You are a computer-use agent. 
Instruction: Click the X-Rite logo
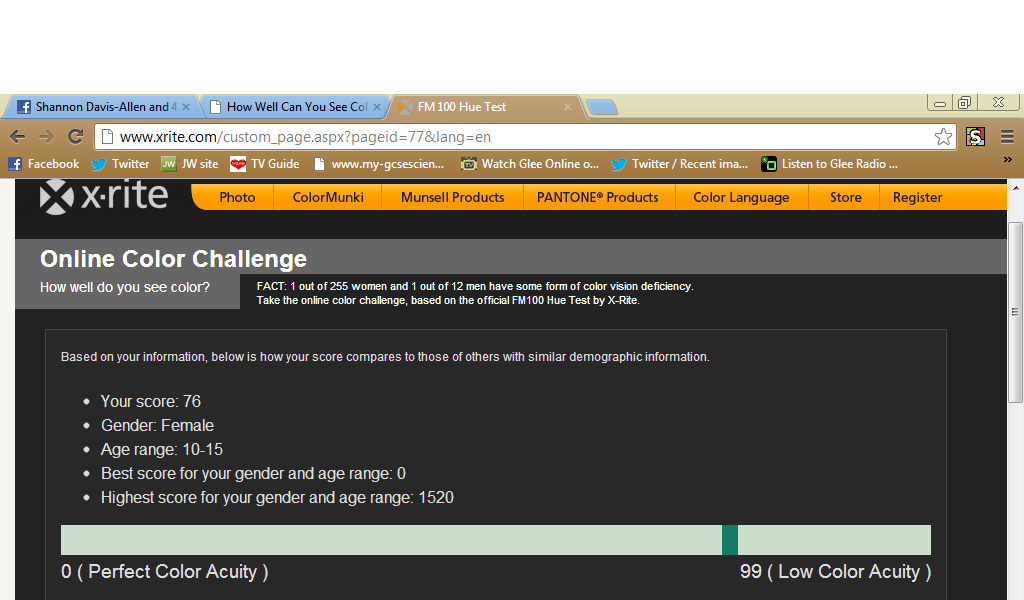(x=104, y=195)
